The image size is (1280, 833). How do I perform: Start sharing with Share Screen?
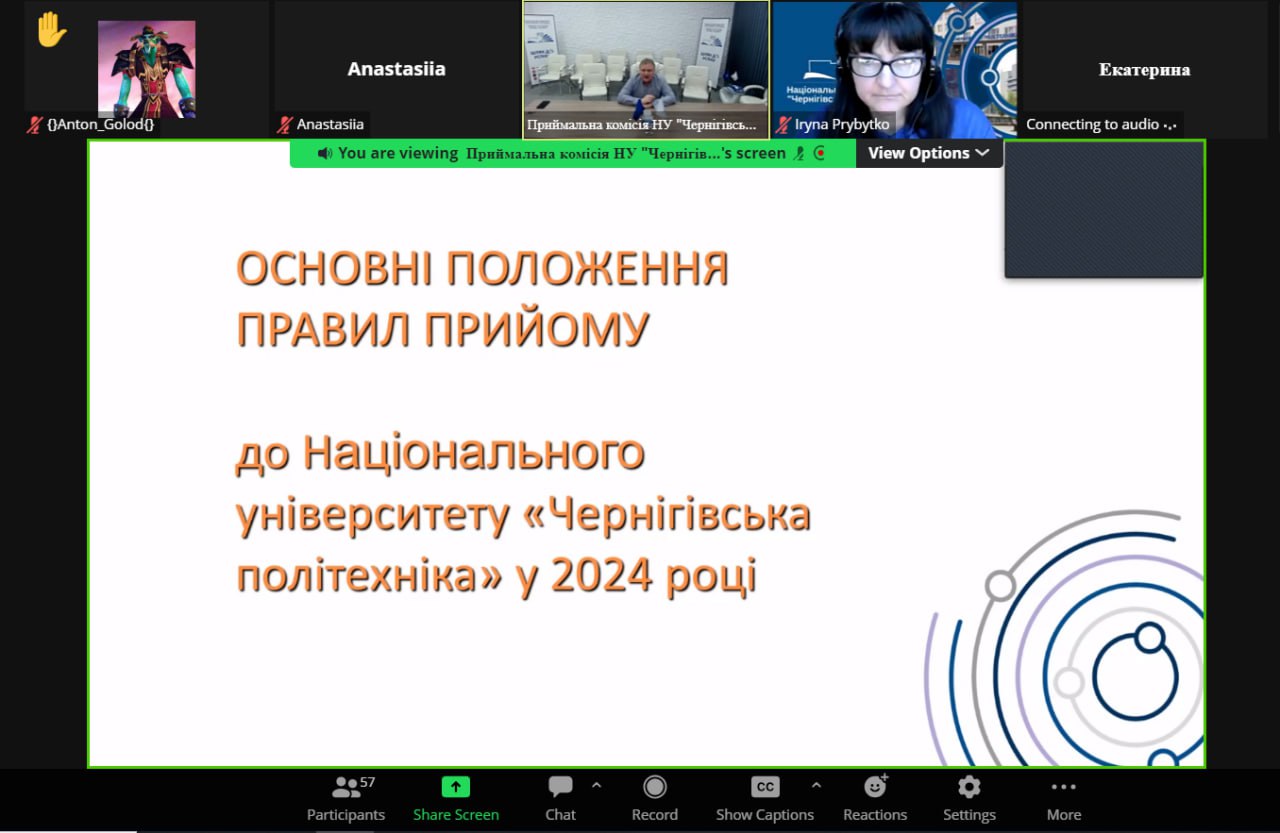tap(456, 799)
